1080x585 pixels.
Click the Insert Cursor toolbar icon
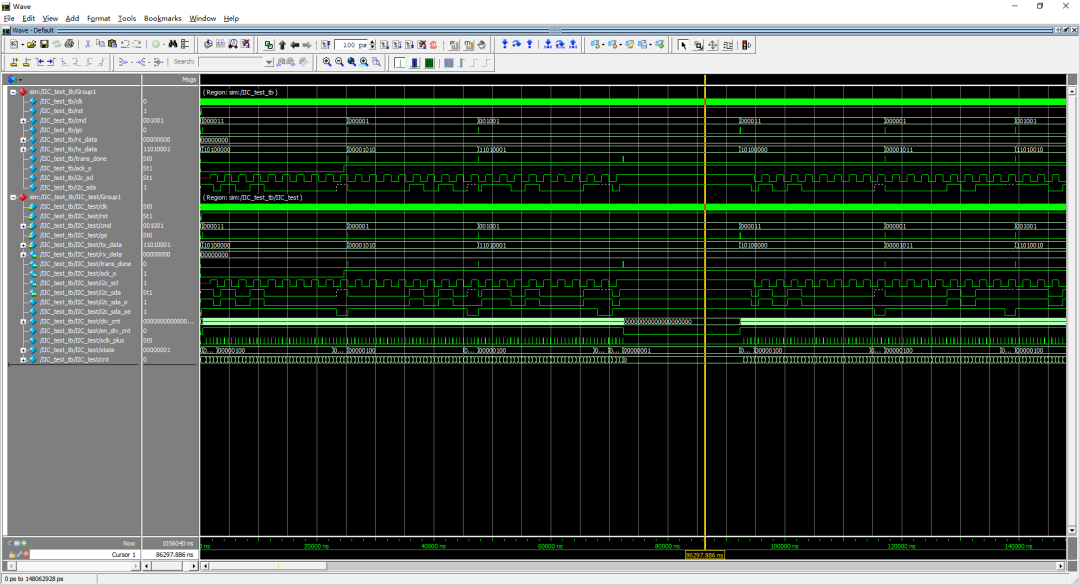point(14,62)
